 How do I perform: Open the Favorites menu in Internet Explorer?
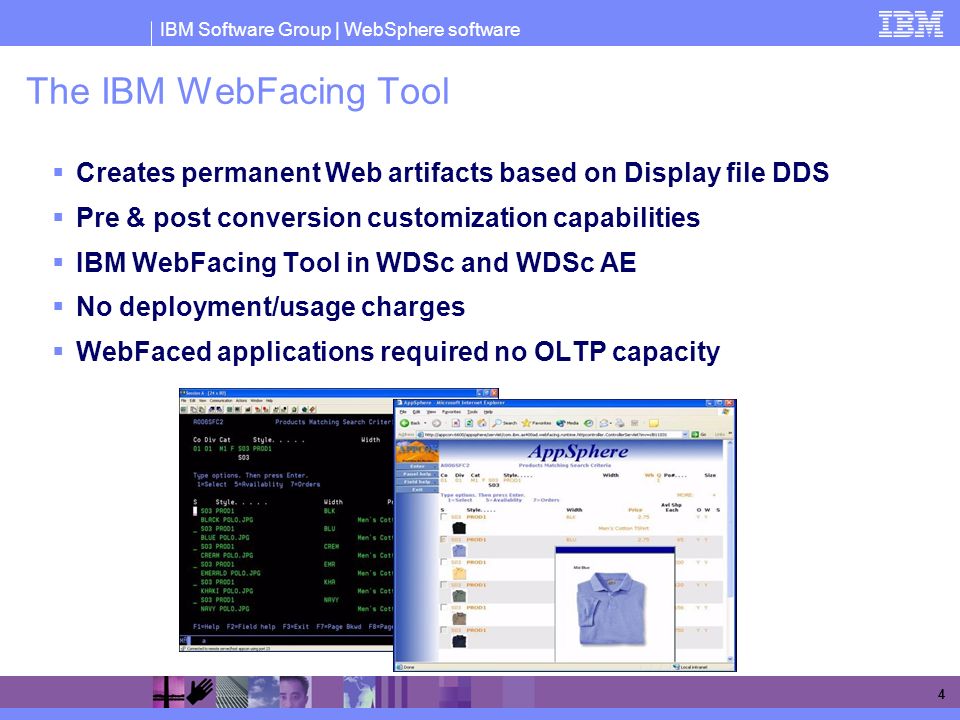452,411
